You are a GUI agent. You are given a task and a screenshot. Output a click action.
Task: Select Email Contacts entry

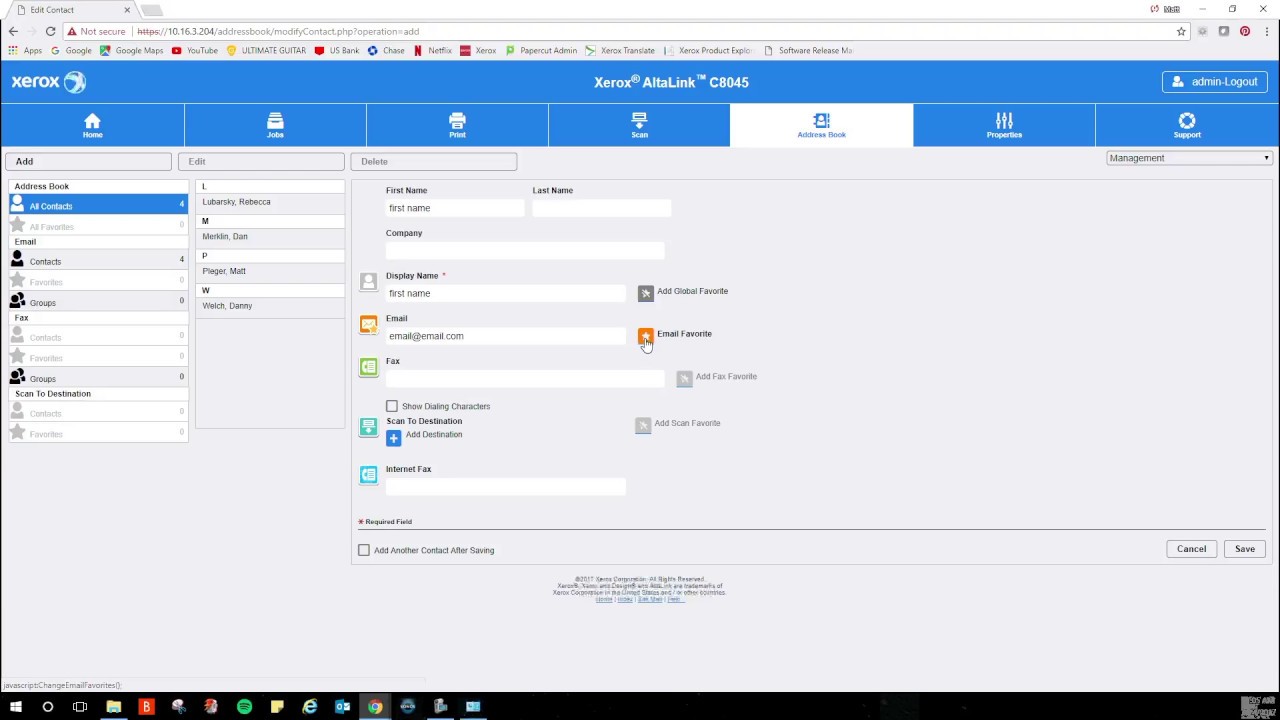98,260
